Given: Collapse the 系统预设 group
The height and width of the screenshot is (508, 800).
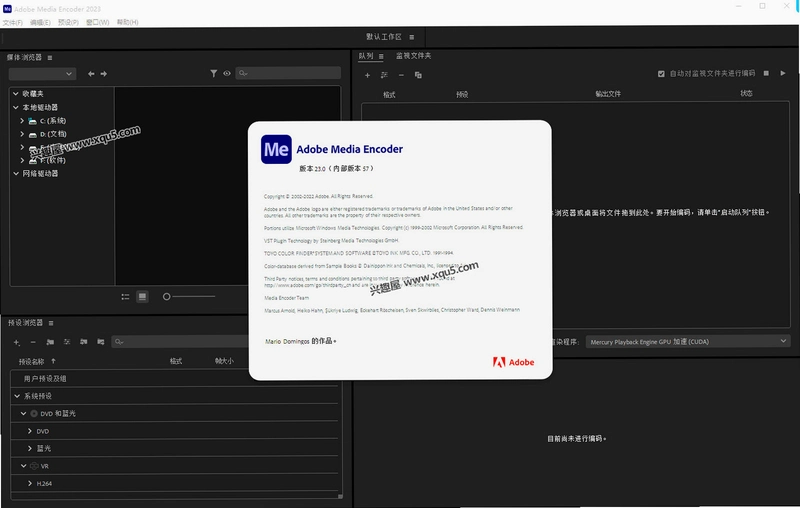Looking at the screenshot, I should [17, 396].
